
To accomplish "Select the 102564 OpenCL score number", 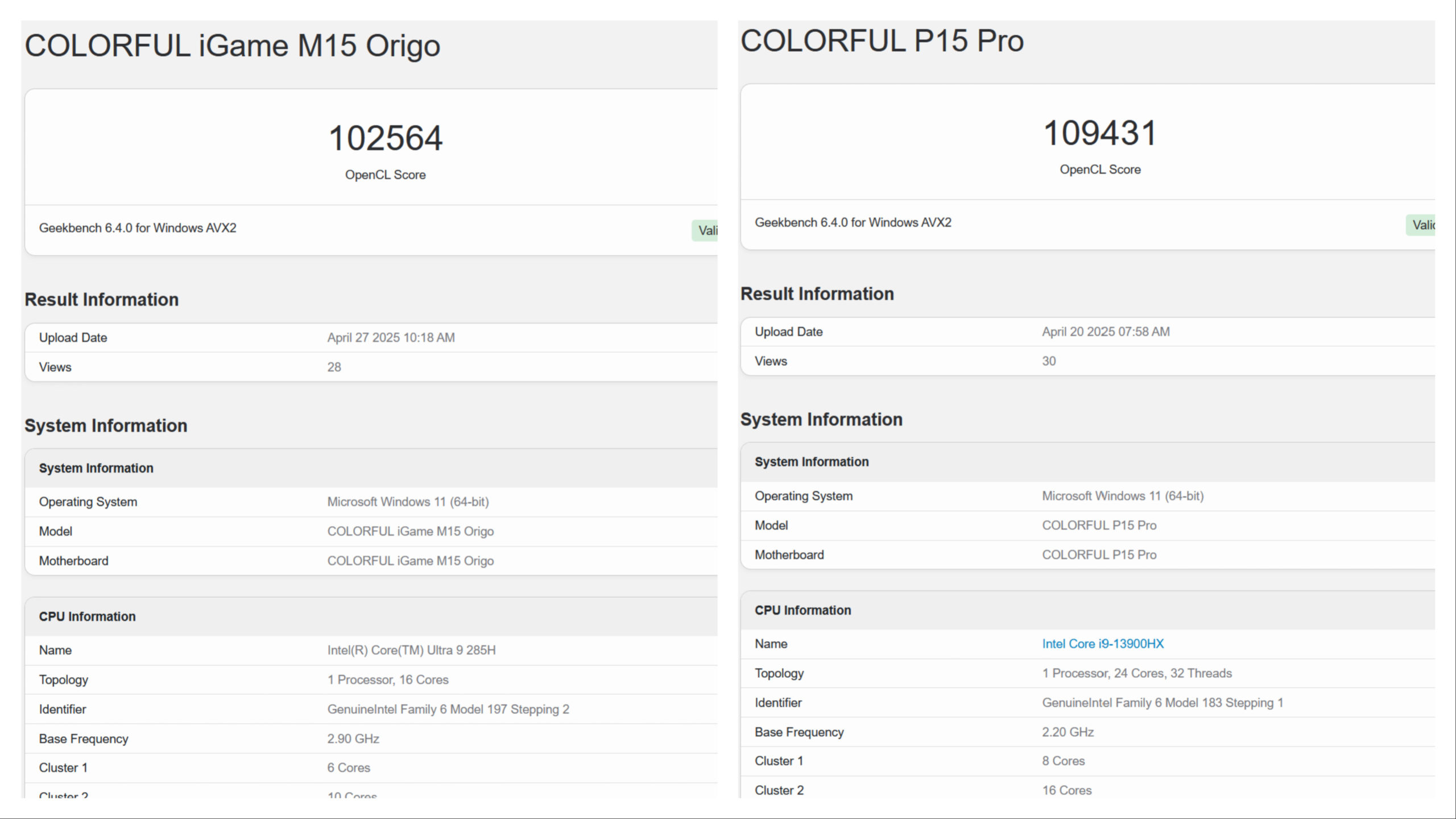I will (x=386, y=138).
